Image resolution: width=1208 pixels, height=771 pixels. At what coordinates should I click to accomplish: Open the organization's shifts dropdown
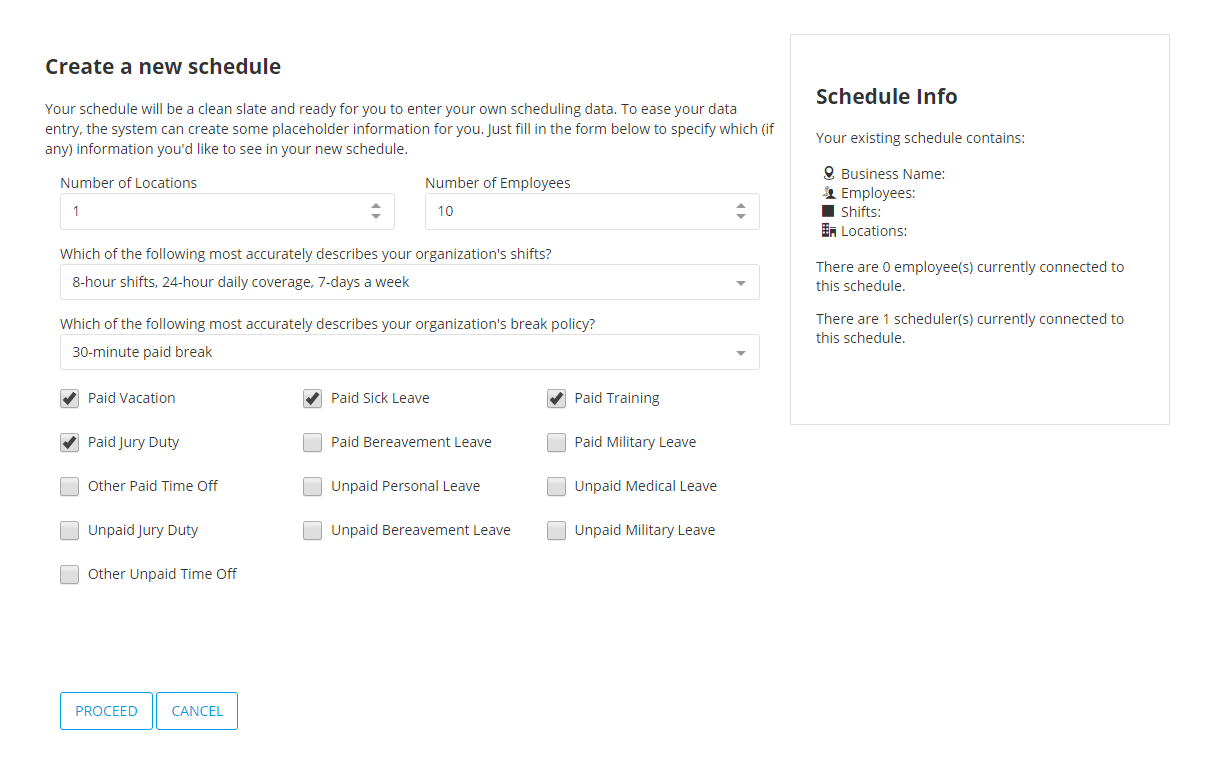click(x=409, y=282)
